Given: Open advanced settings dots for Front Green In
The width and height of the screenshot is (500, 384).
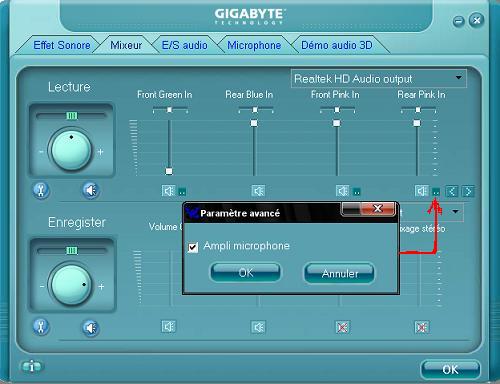Looking at the screenshot, I should (x=182, y=192).
